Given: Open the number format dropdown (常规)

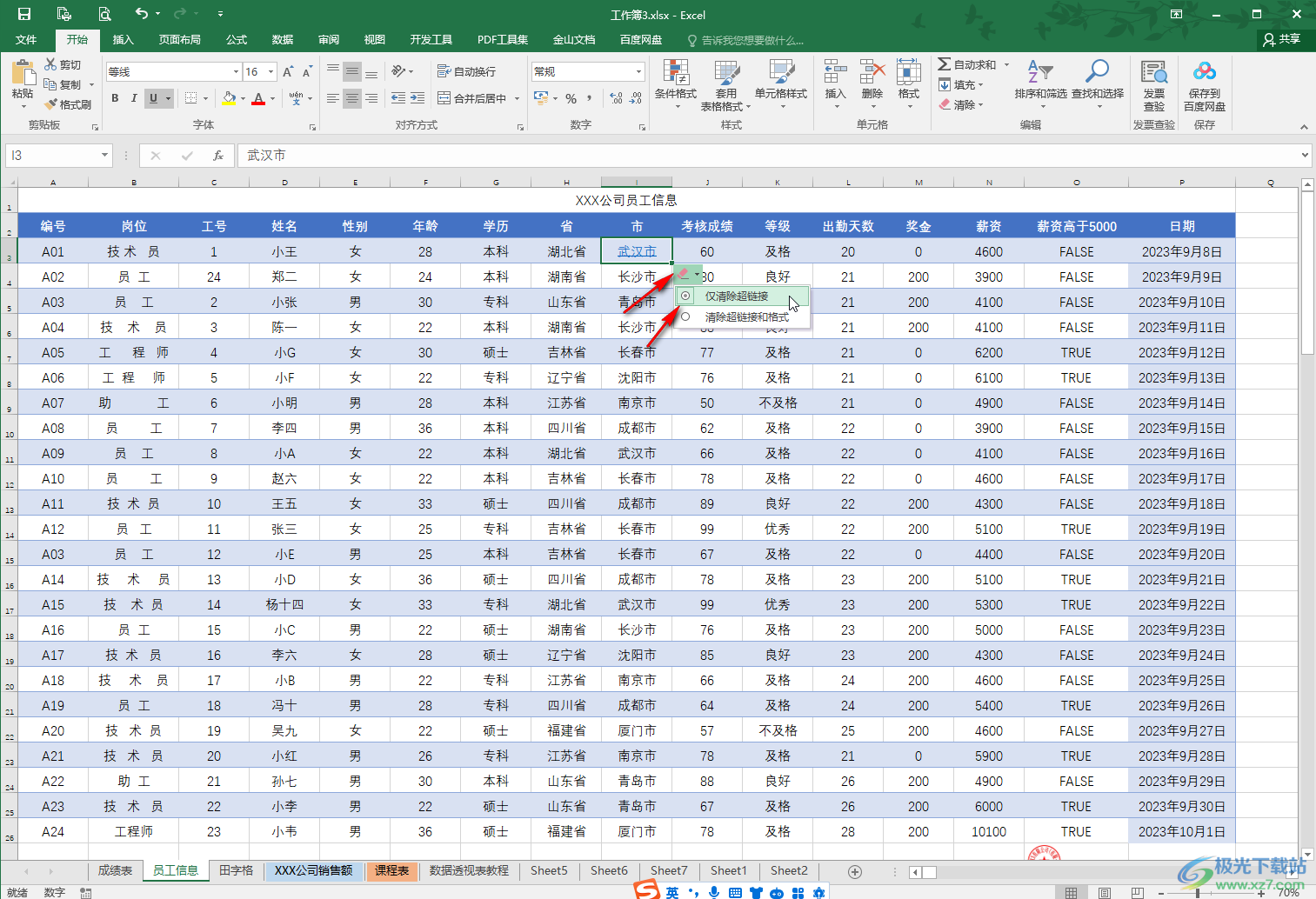Looking at the screenshot, I should (638, 71).
